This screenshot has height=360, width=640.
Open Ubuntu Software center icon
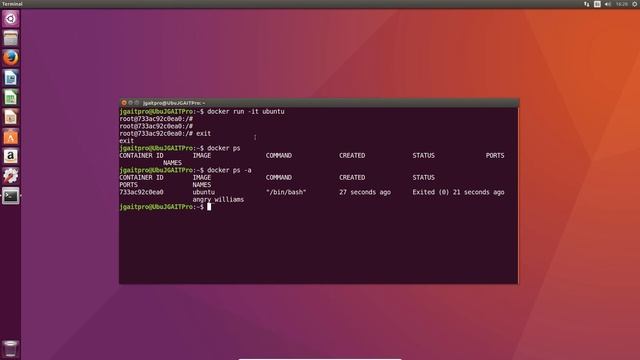click(x=11, y=137)
